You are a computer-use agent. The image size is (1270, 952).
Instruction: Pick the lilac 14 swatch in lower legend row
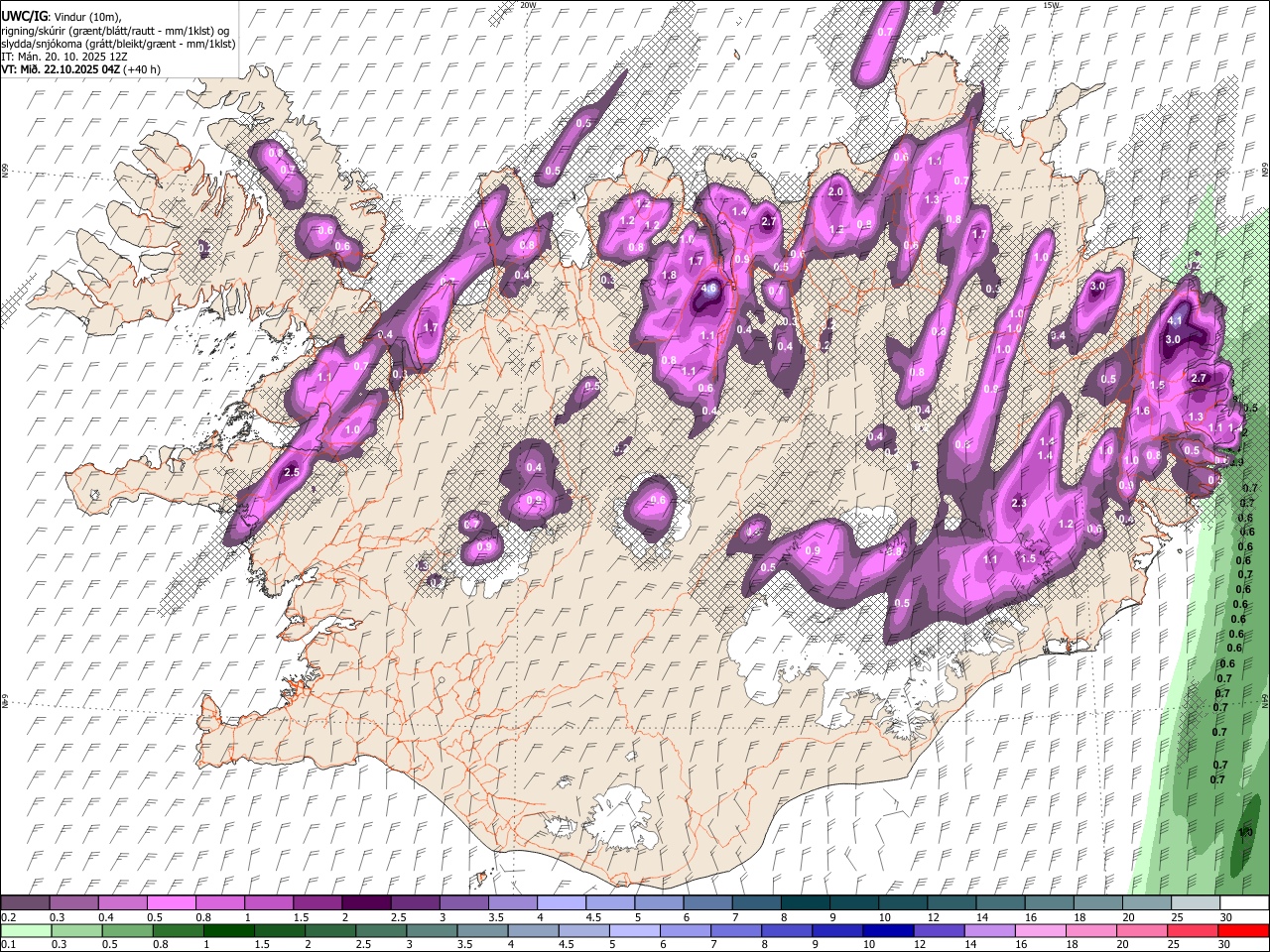coord(988,930)
